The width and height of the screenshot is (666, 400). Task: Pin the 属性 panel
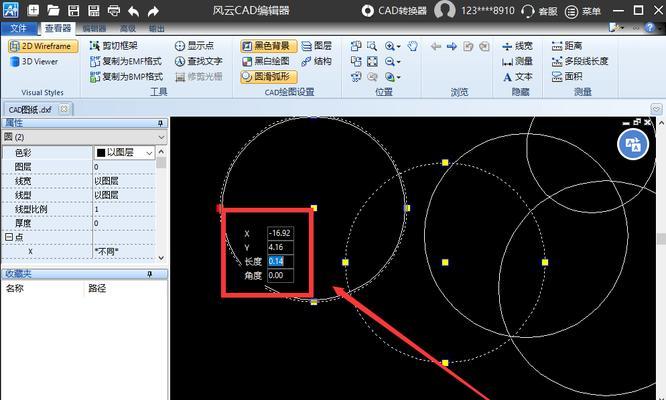160,123
